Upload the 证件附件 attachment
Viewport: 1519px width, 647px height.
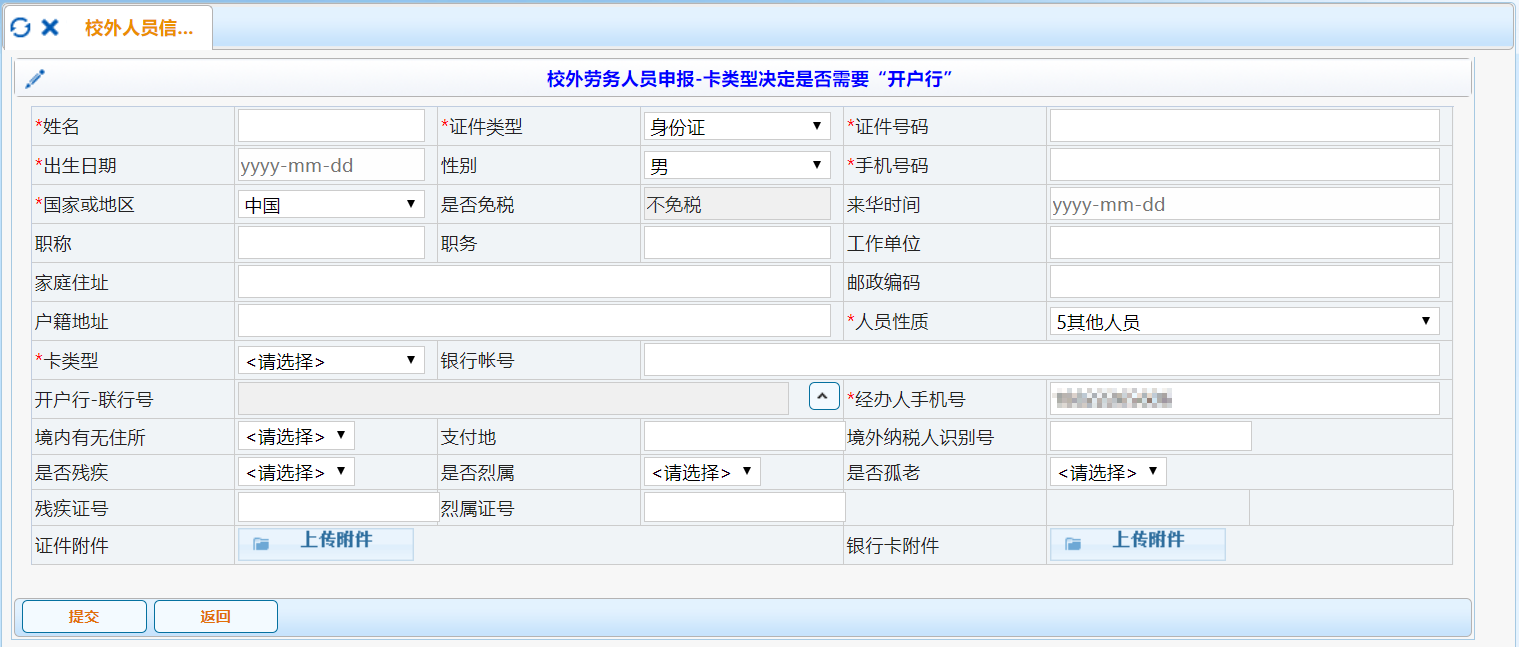tap(325, 543)
